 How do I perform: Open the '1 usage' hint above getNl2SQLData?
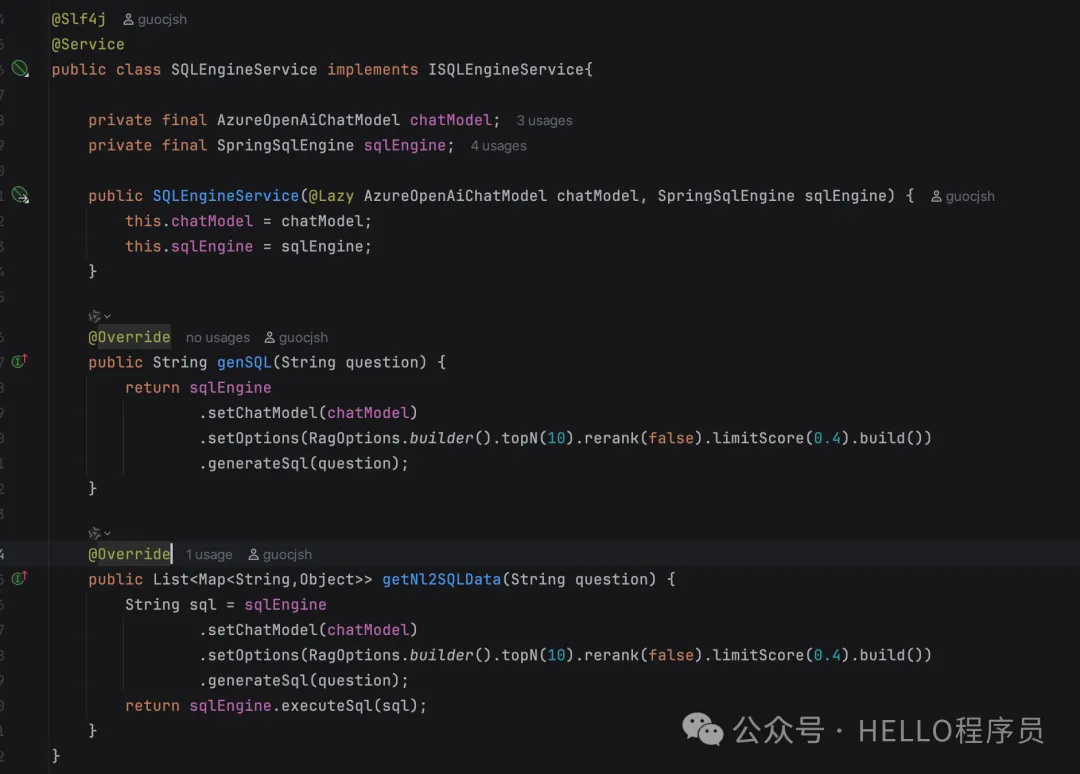(x=208, y=555)
